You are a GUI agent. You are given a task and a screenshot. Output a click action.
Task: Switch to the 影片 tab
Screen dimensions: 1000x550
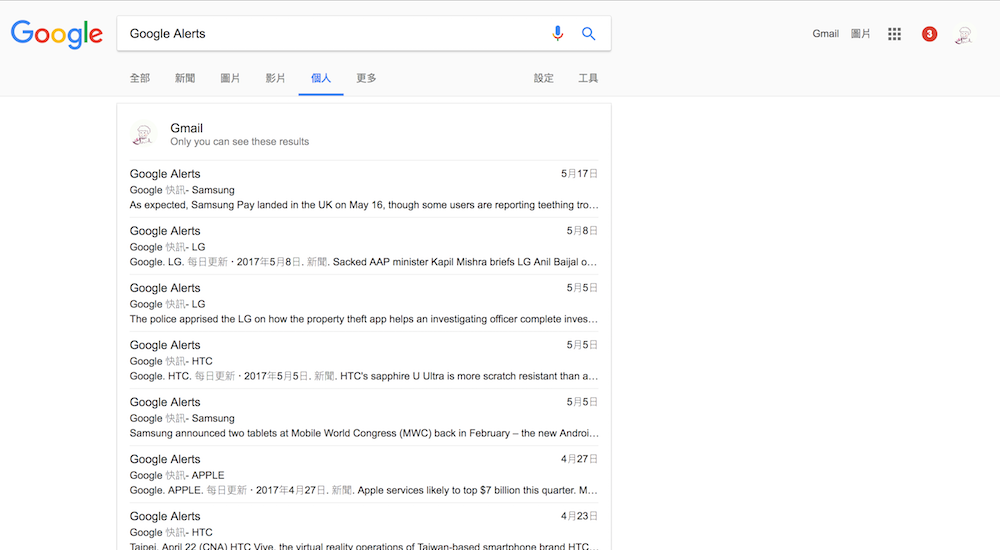pyautogui.click(x=275, y=78)
